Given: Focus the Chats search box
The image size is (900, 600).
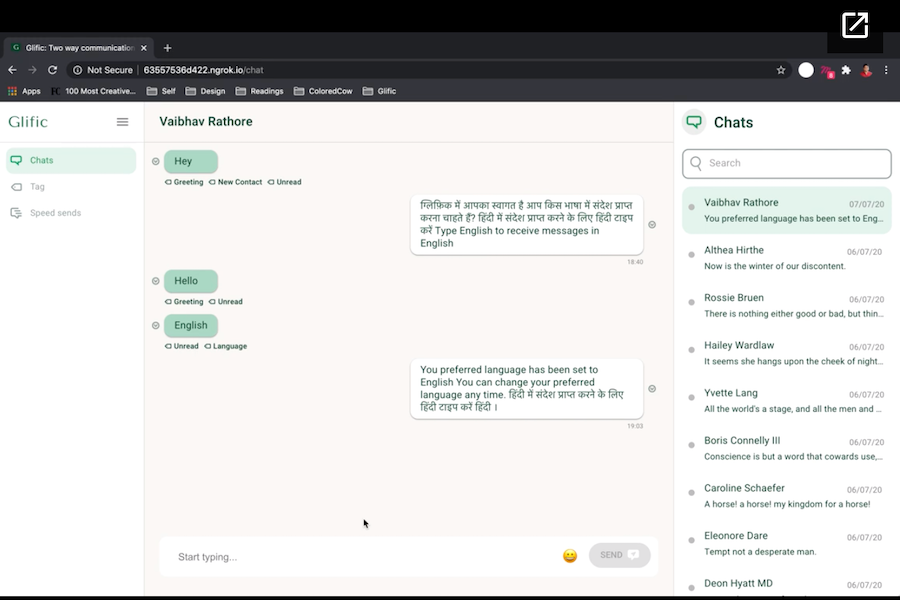Looking at the screenshot, I should 786,163.
